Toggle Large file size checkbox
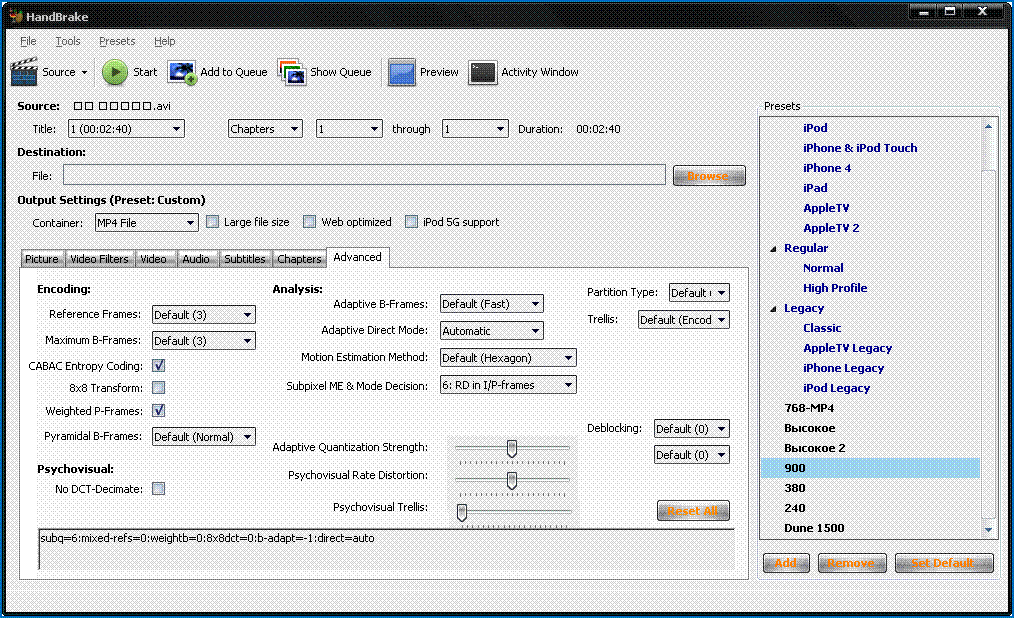The image size is (1014, 618). pos(213,222)
